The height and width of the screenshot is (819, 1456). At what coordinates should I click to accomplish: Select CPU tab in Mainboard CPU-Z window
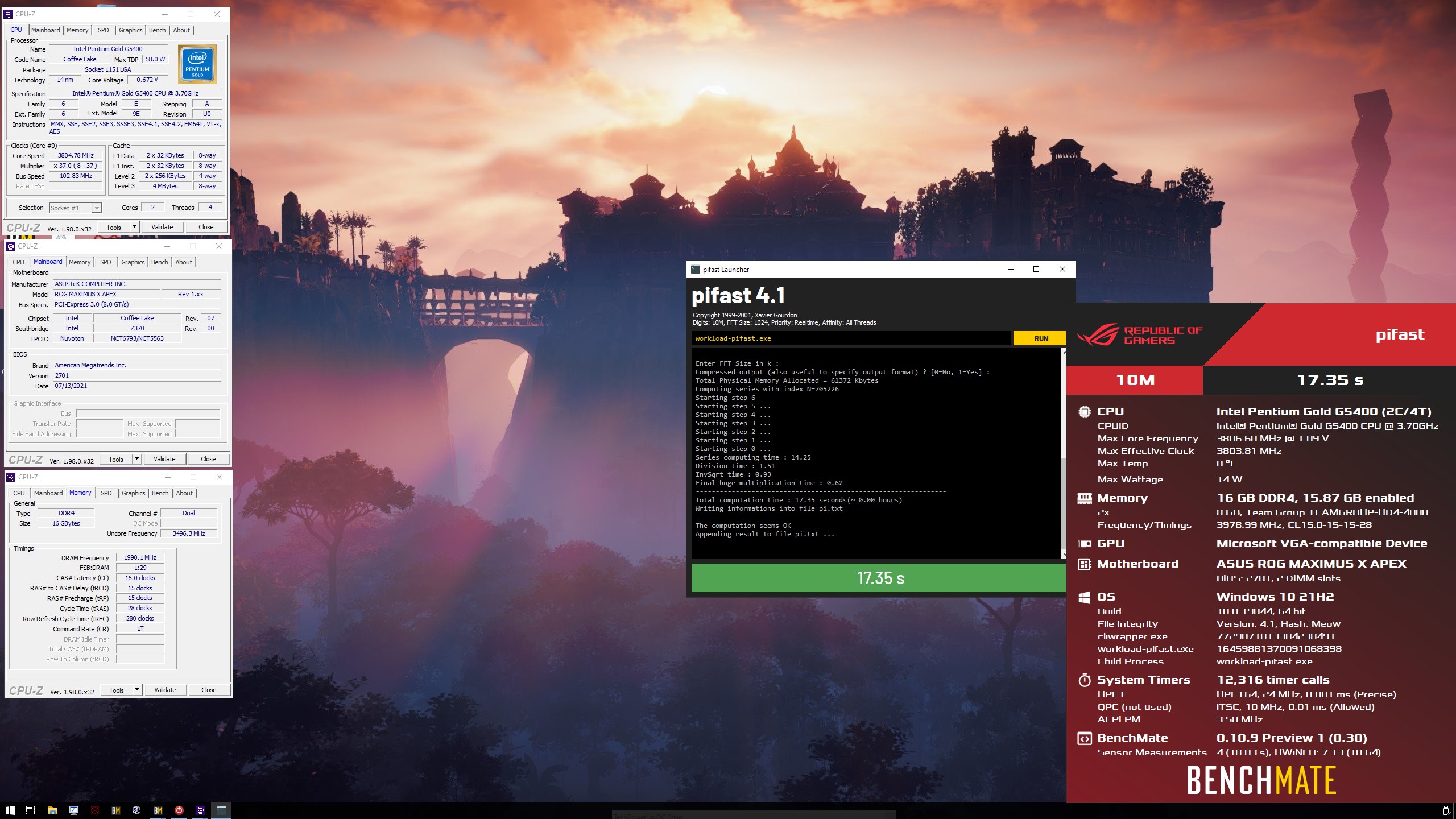tap(18, 262)
